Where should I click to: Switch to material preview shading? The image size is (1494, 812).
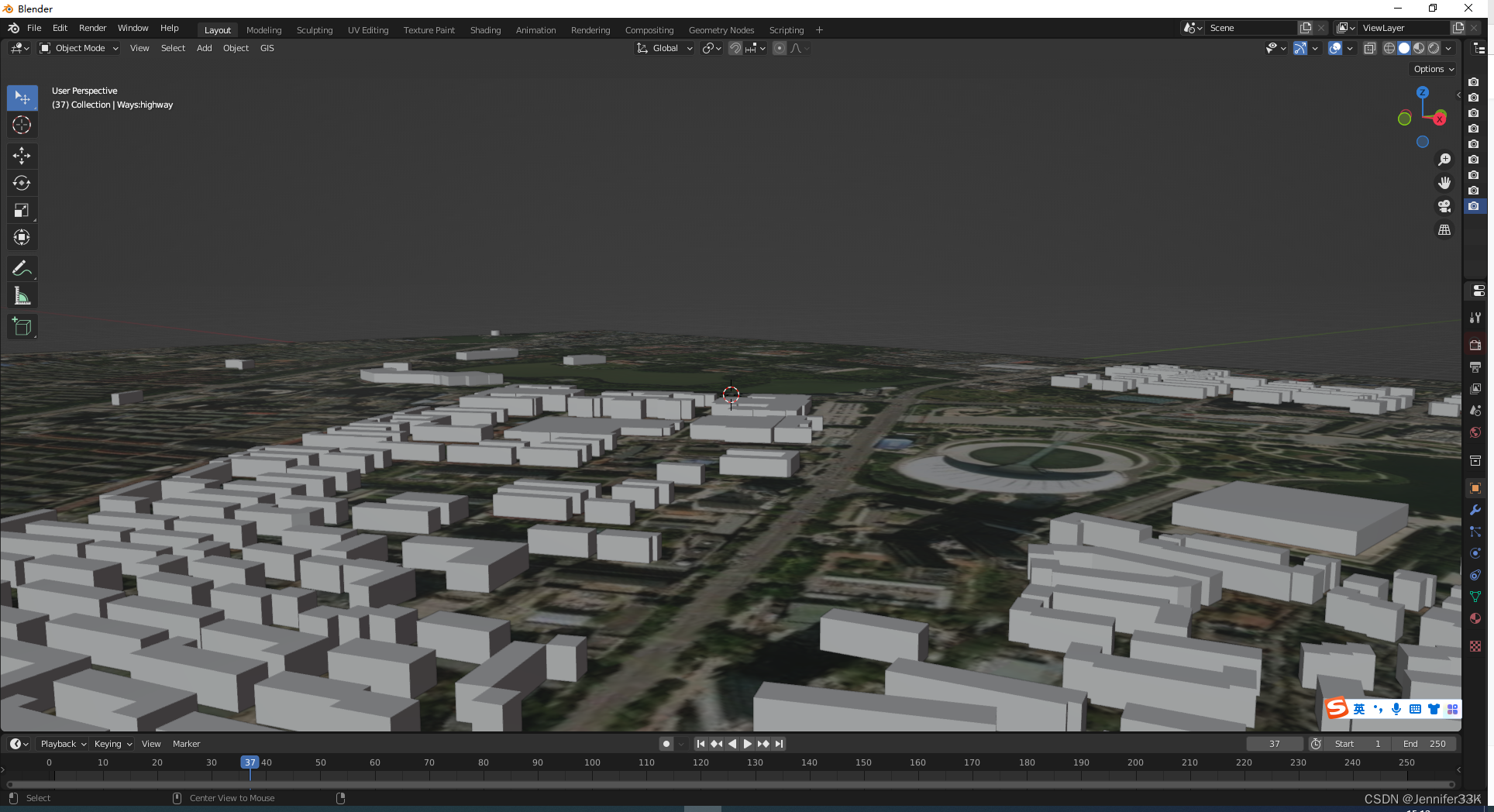[x=1419, y=48]
